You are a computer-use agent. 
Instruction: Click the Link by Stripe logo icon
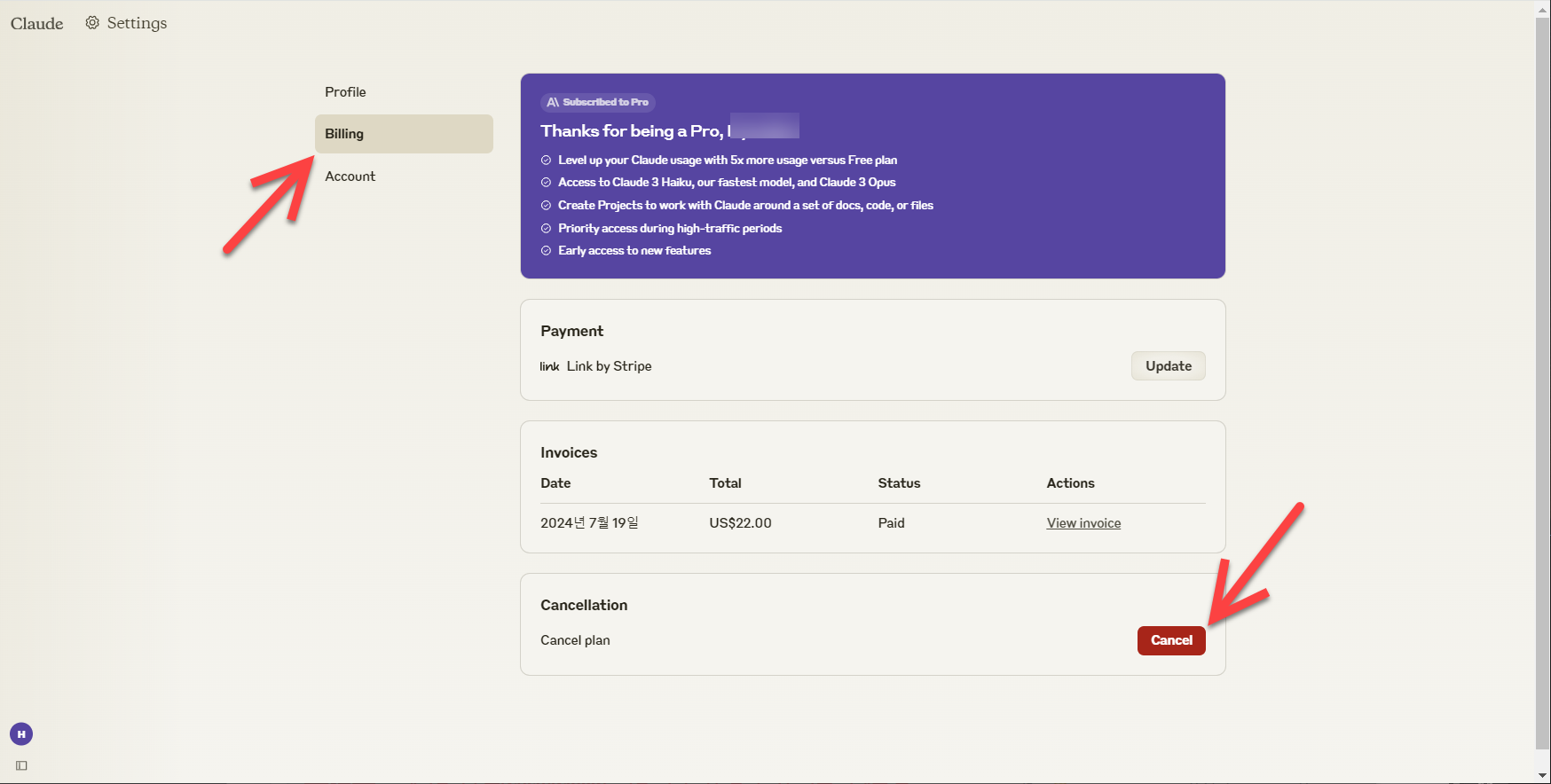click(x=550, y=366)
